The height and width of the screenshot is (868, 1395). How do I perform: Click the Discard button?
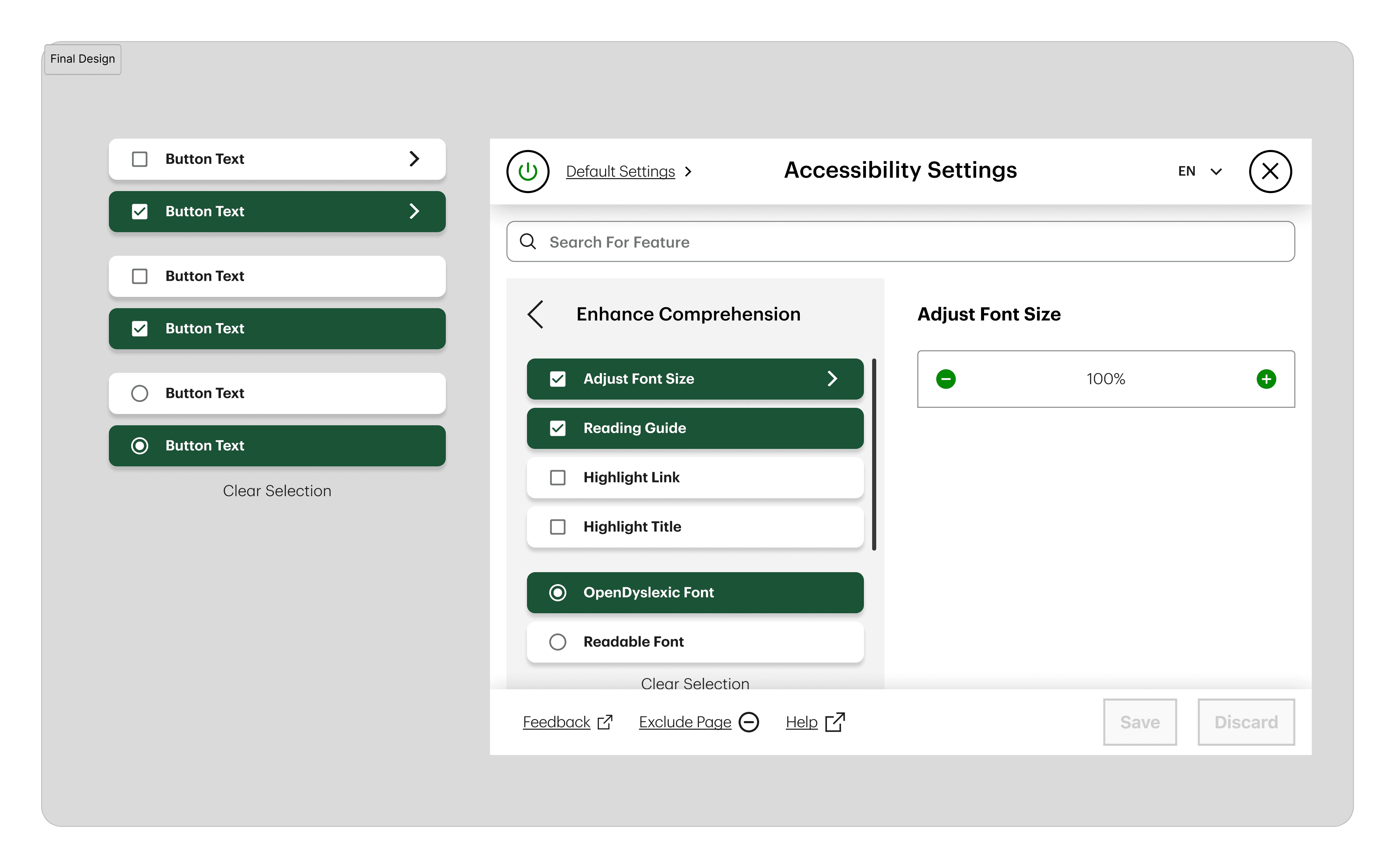[1246, 721]
